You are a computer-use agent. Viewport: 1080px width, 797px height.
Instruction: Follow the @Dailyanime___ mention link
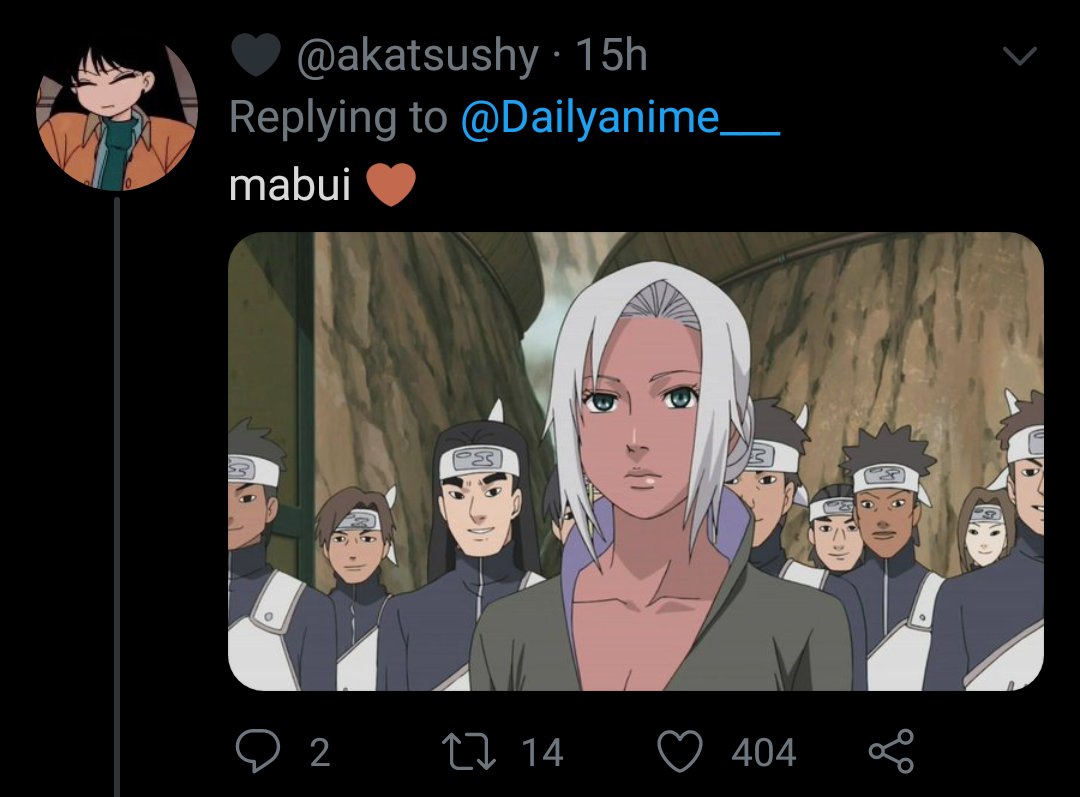[x=620, y=118]
